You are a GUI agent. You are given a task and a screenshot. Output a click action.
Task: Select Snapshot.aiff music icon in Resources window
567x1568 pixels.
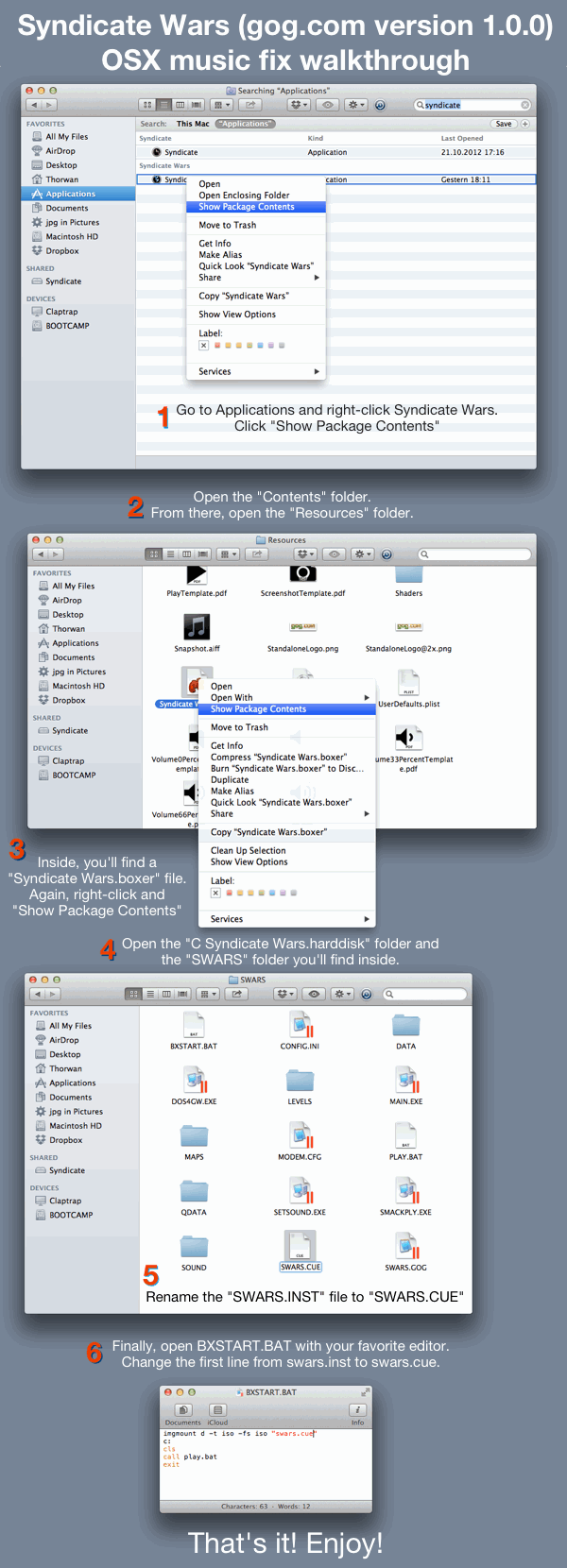click(x=197, y=627)
